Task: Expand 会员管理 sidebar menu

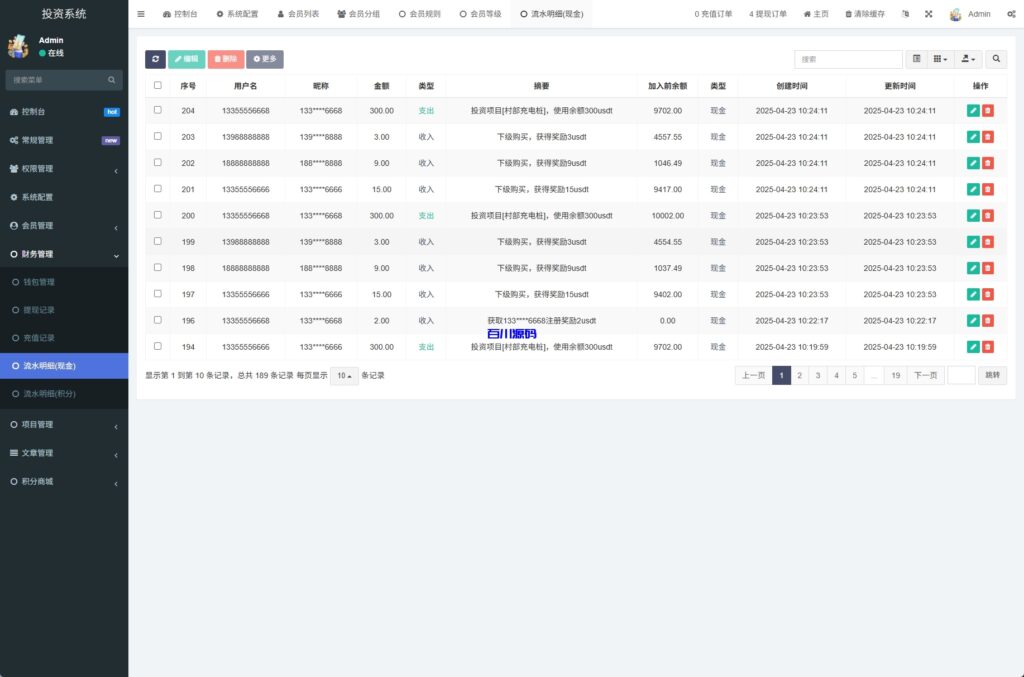Action: tap(64, 225)
